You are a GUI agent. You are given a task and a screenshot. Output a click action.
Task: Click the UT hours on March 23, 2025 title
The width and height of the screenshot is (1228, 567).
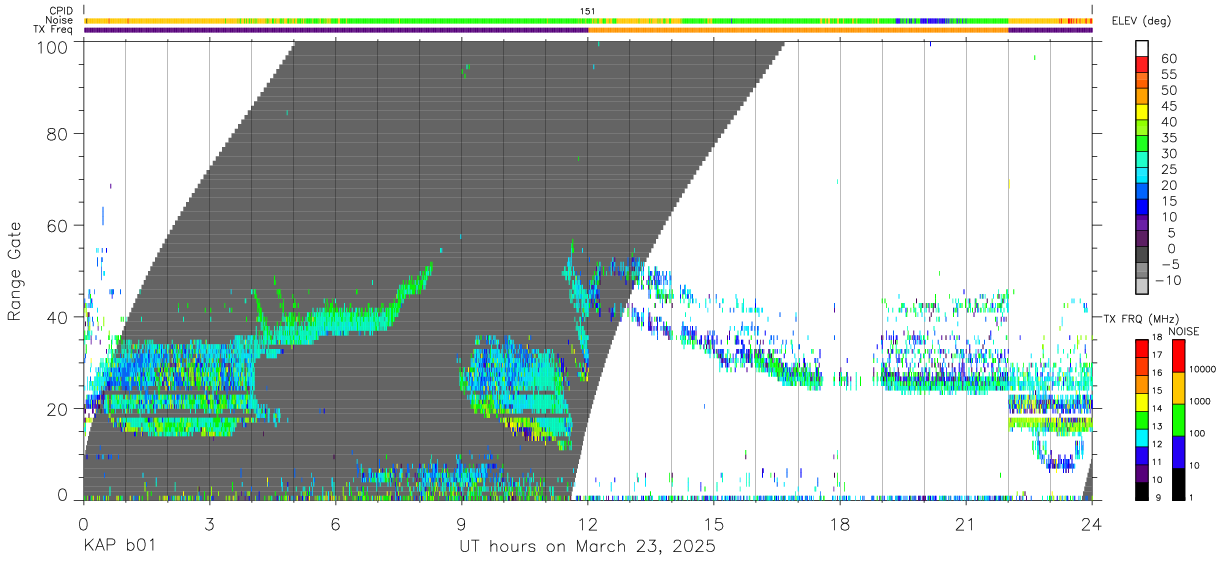tap(587, 548)
